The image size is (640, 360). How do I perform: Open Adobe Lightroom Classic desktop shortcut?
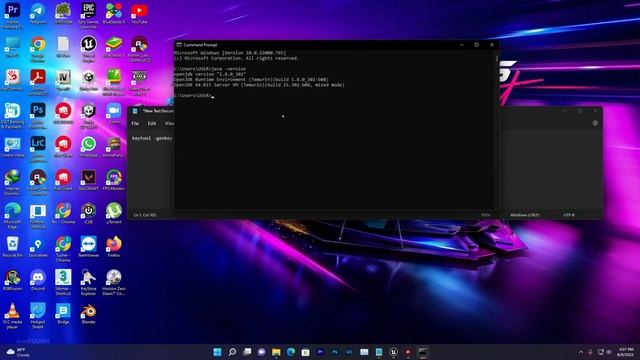click(x=38, y=149)
